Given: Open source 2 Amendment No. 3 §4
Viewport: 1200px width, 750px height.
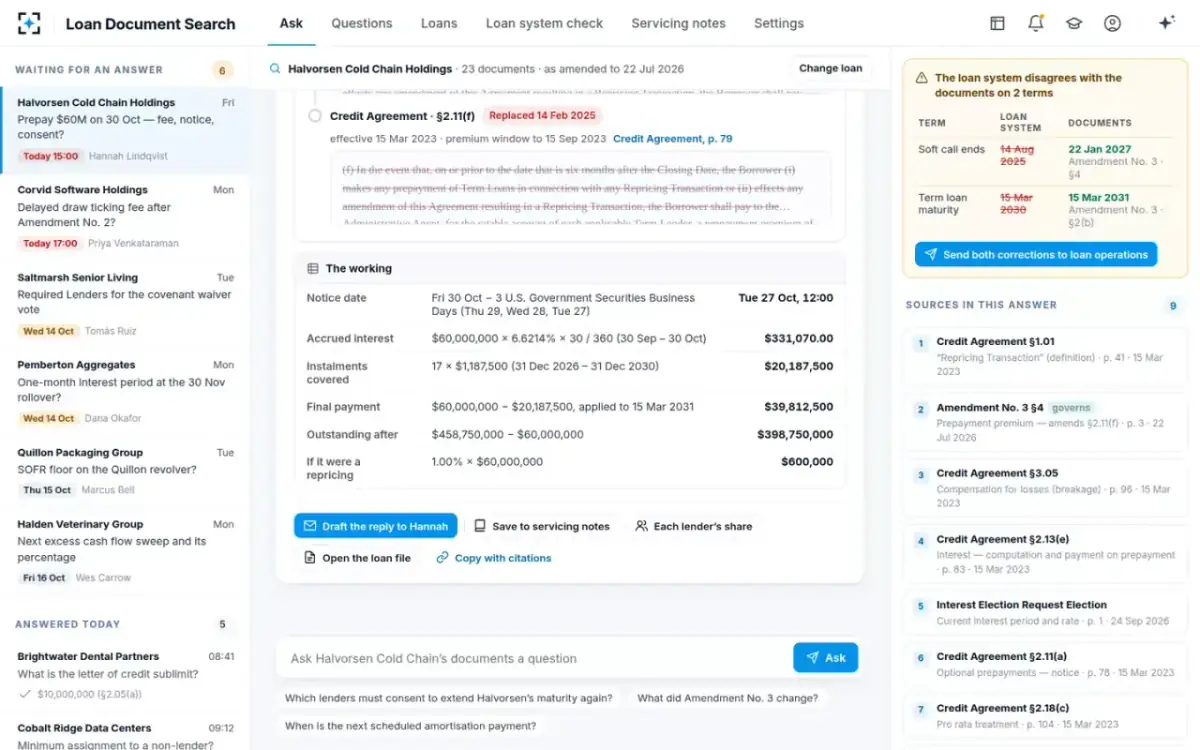Looking at the screenshot, I should [1045, 423].
